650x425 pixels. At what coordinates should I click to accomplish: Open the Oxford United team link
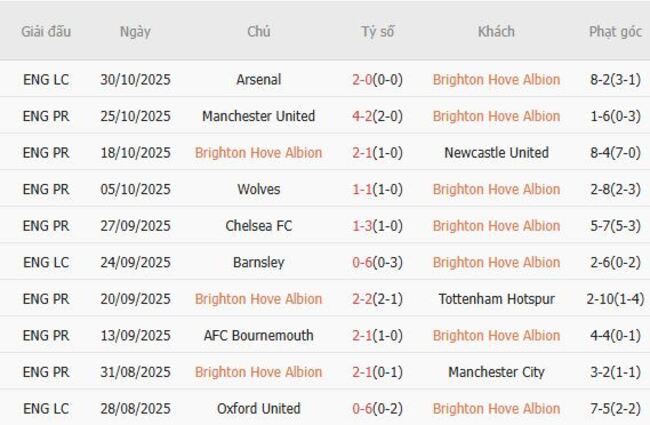258,408
